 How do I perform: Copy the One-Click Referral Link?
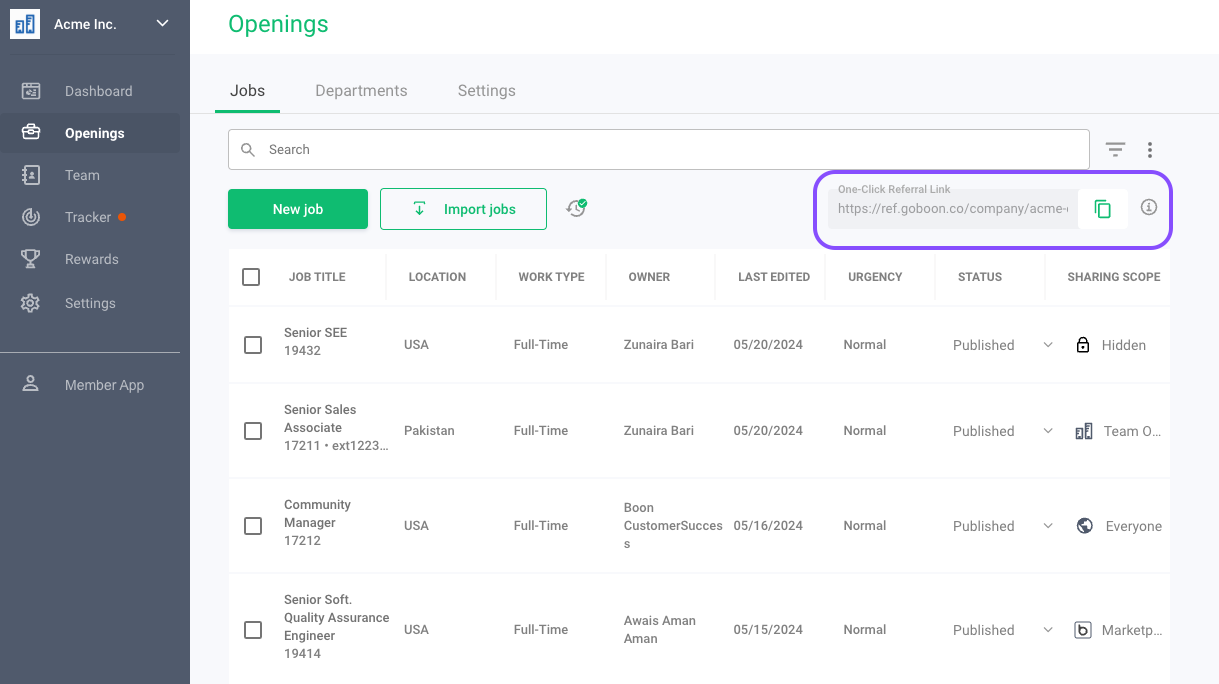[x=1102, y=209]
